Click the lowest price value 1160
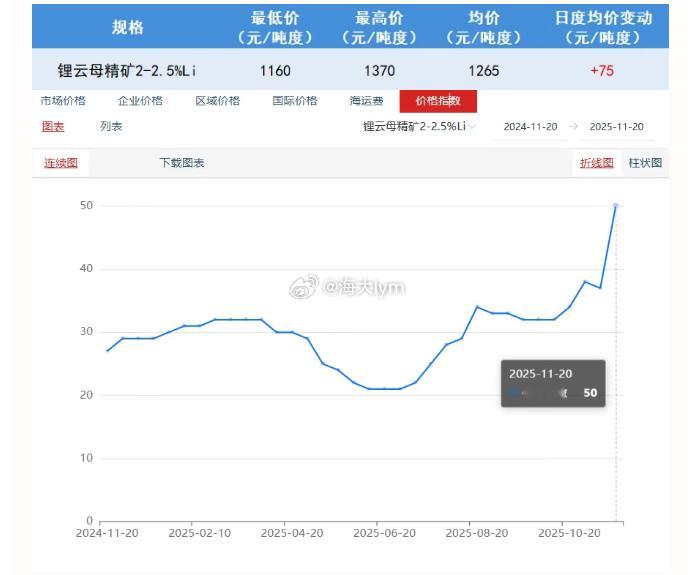Image resolution: width=698 pixels, height=575 pixels. point(275,71)
